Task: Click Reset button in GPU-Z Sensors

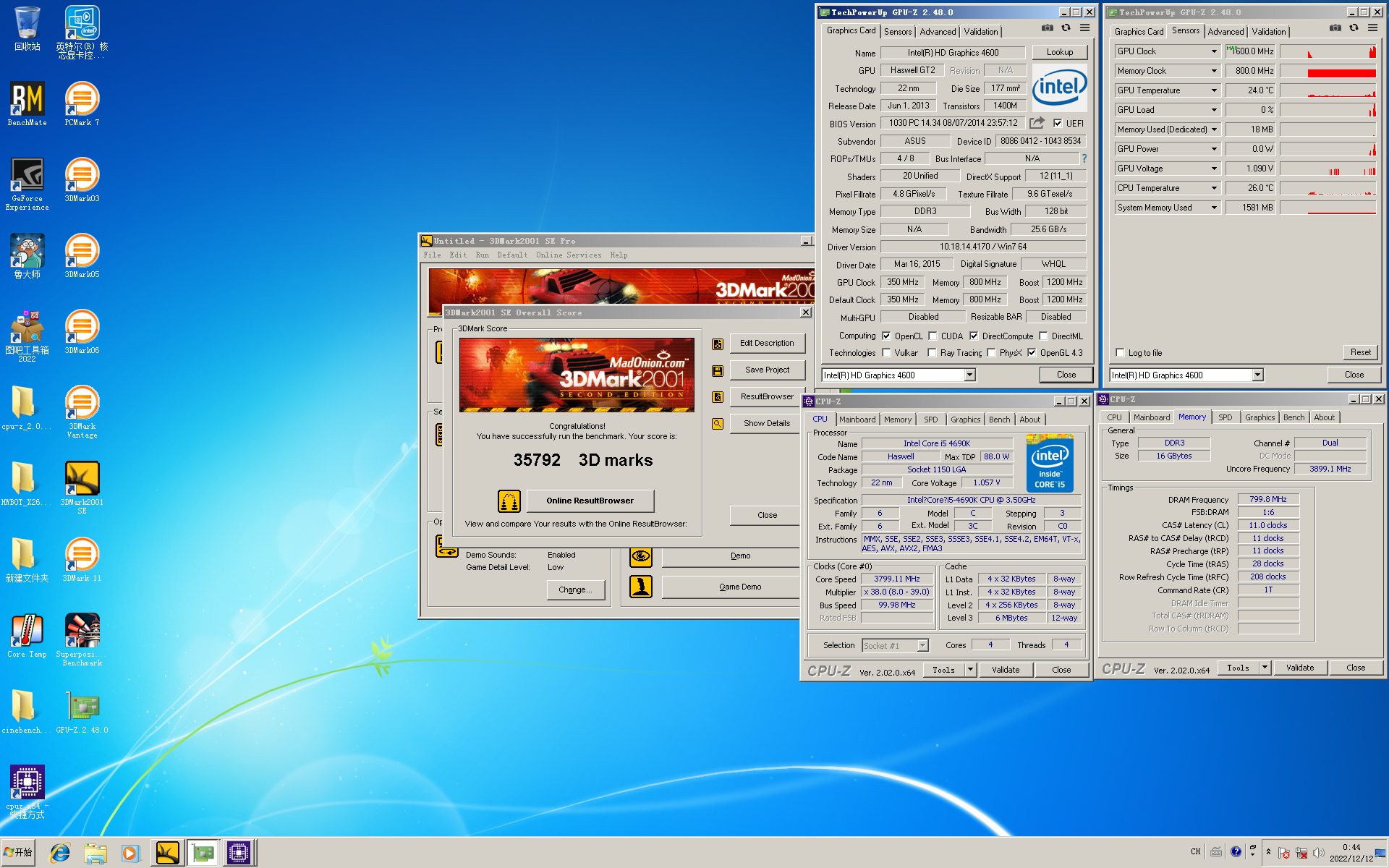Action: click(x=1360, y=352)
